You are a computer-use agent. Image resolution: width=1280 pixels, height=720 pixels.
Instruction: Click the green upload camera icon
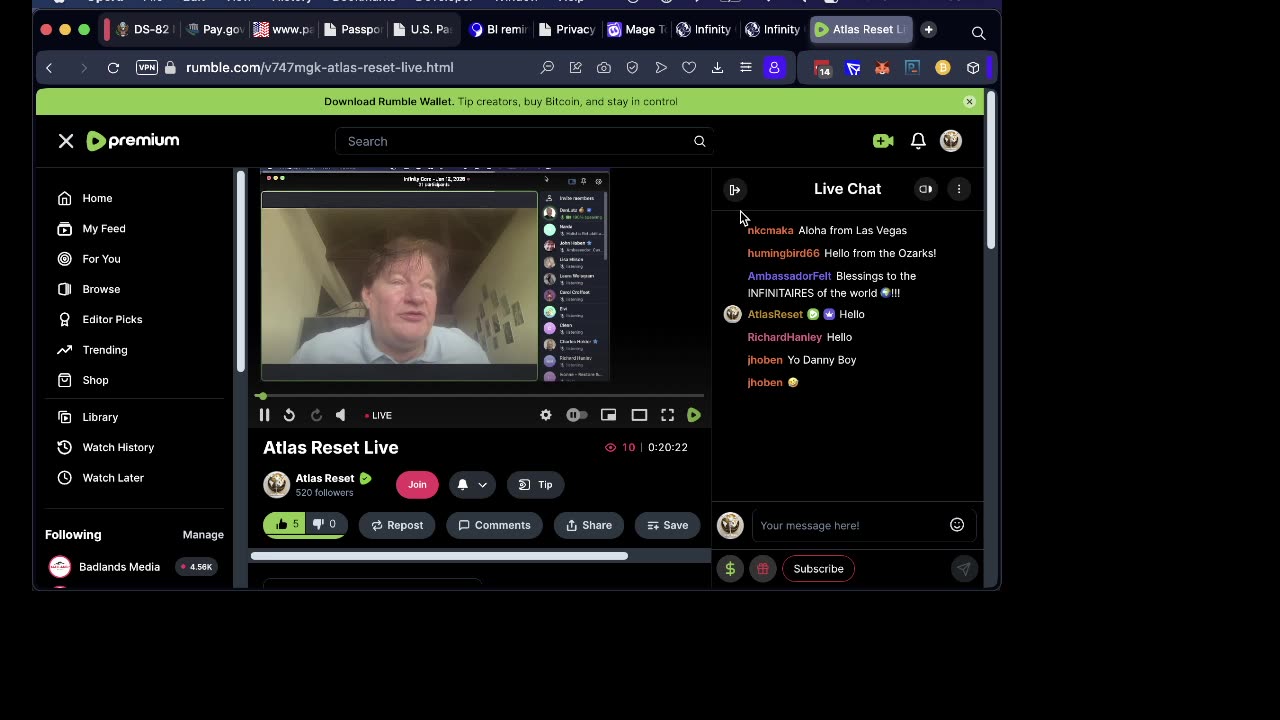click(x=883, y=141)
